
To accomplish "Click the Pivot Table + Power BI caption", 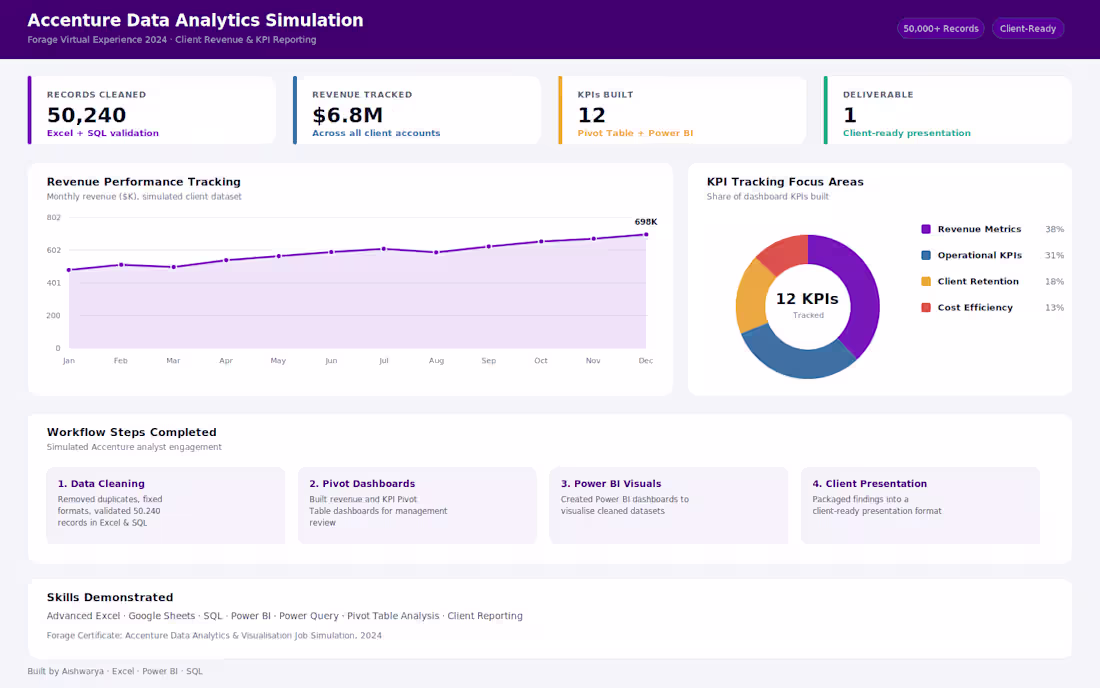I will point(635,133).
